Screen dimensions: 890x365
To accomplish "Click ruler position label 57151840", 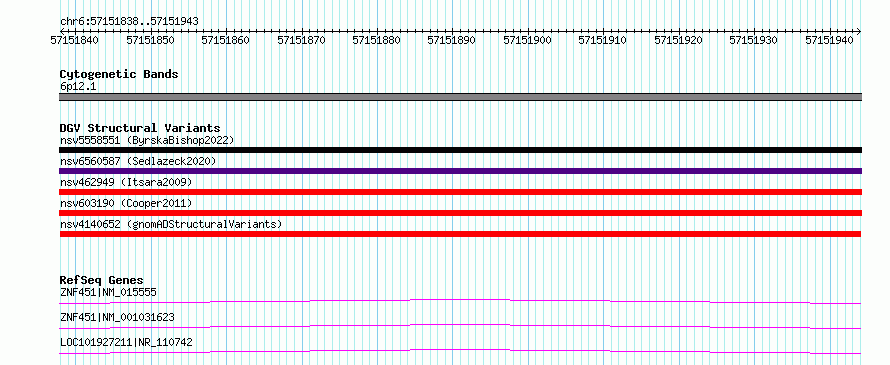I will click(74, 40).
